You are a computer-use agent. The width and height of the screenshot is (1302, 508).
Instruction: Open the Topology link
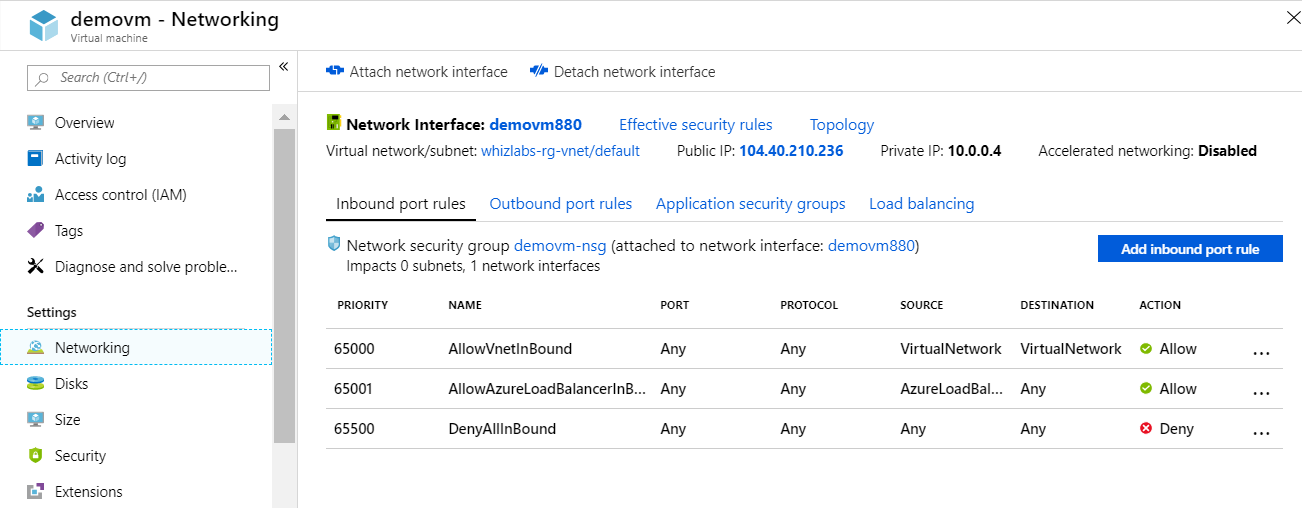(842, 125)
